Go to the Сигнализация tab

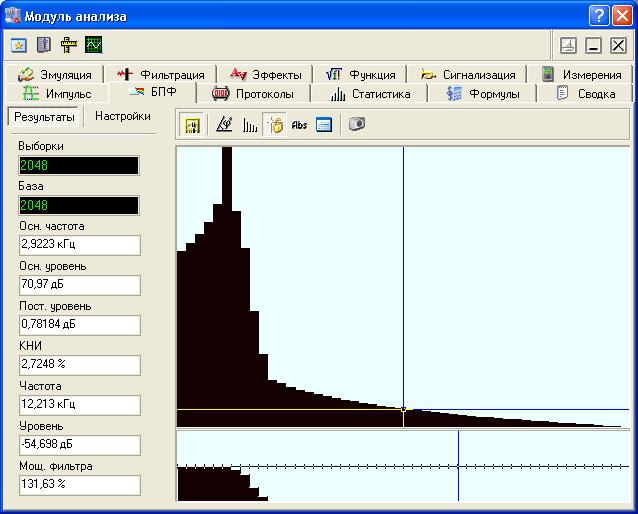pyautogui.click(x=469, y=74)
